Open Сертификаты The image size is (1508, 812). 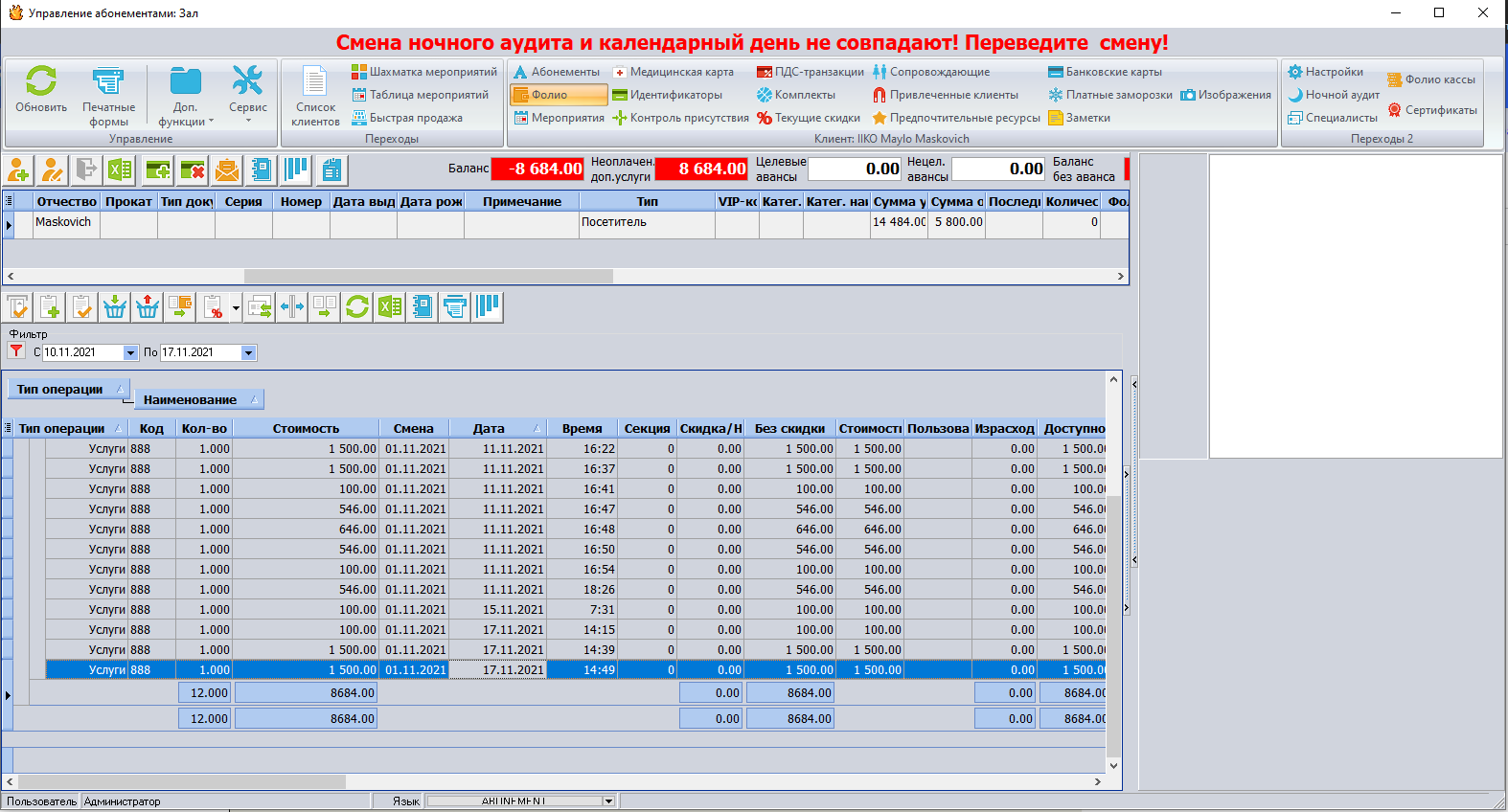[1432, 110]
